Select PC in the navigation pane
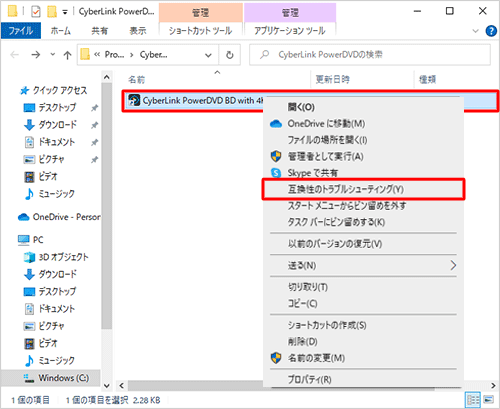The width and height of the screenshot is (500, 409). (31, 240)
